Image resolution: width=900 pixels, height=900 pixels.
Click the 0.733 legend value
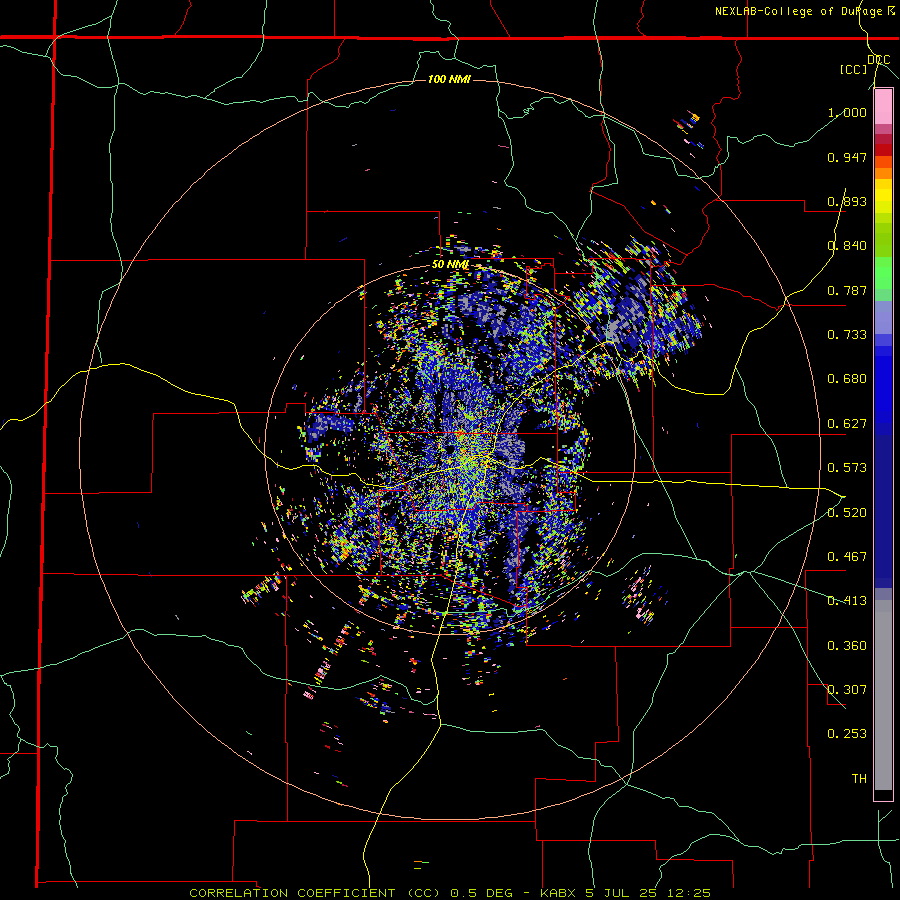coord(847,335)
